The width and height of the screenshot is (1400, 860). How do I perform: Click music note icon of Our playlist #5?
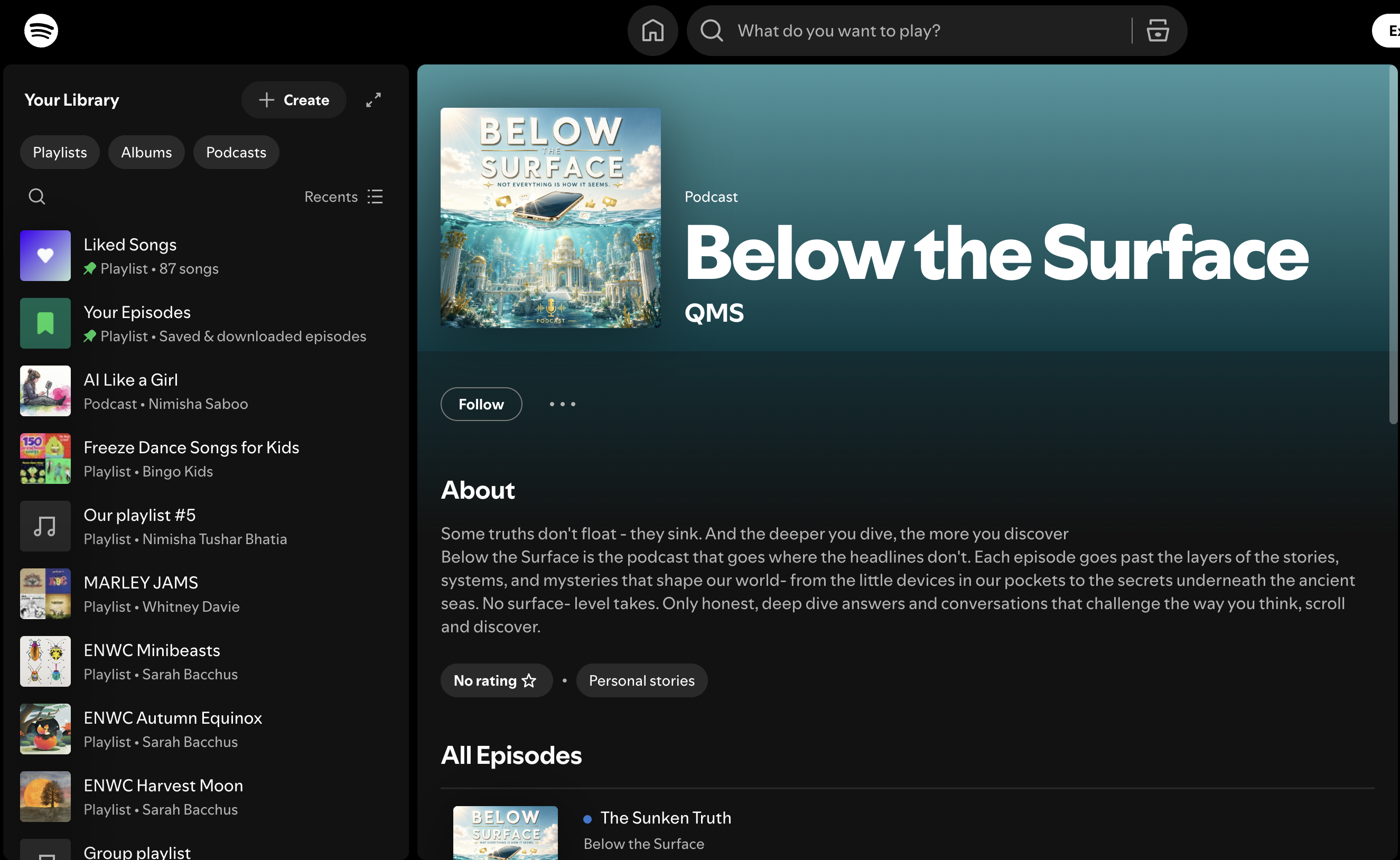45,527
